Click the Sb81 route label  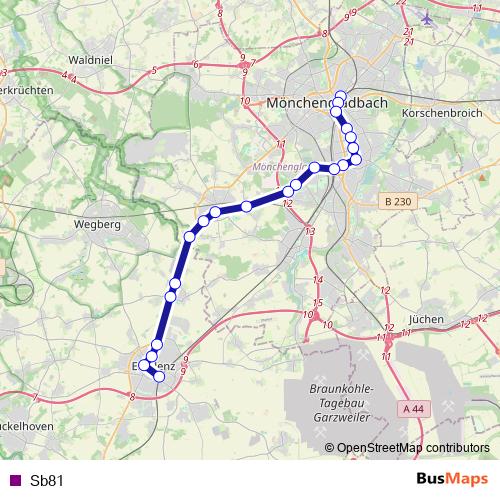pos(47,480)
